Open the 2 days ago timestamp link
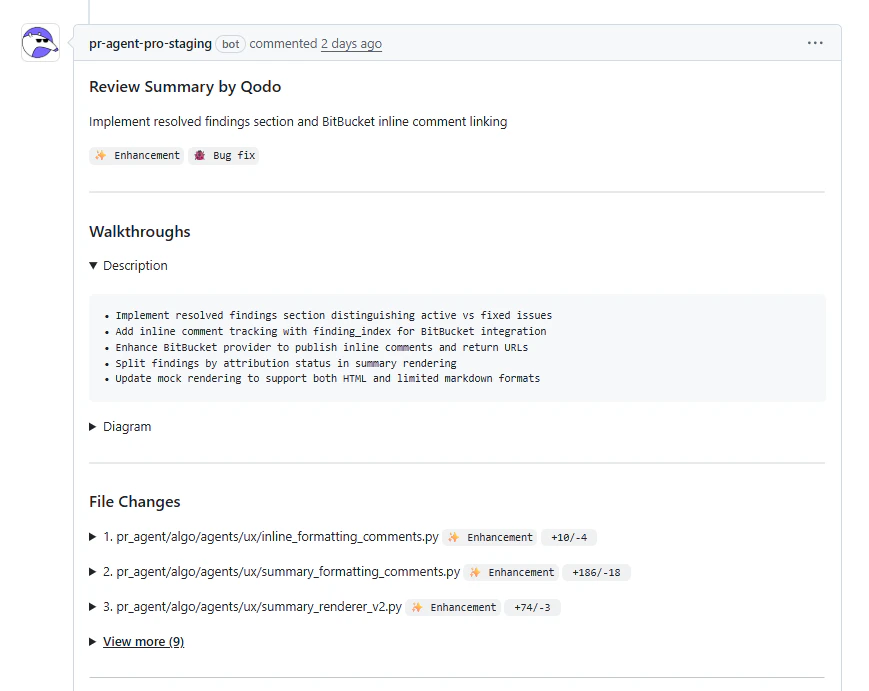This screenshot has width=869, height=691. click(351, 43)
